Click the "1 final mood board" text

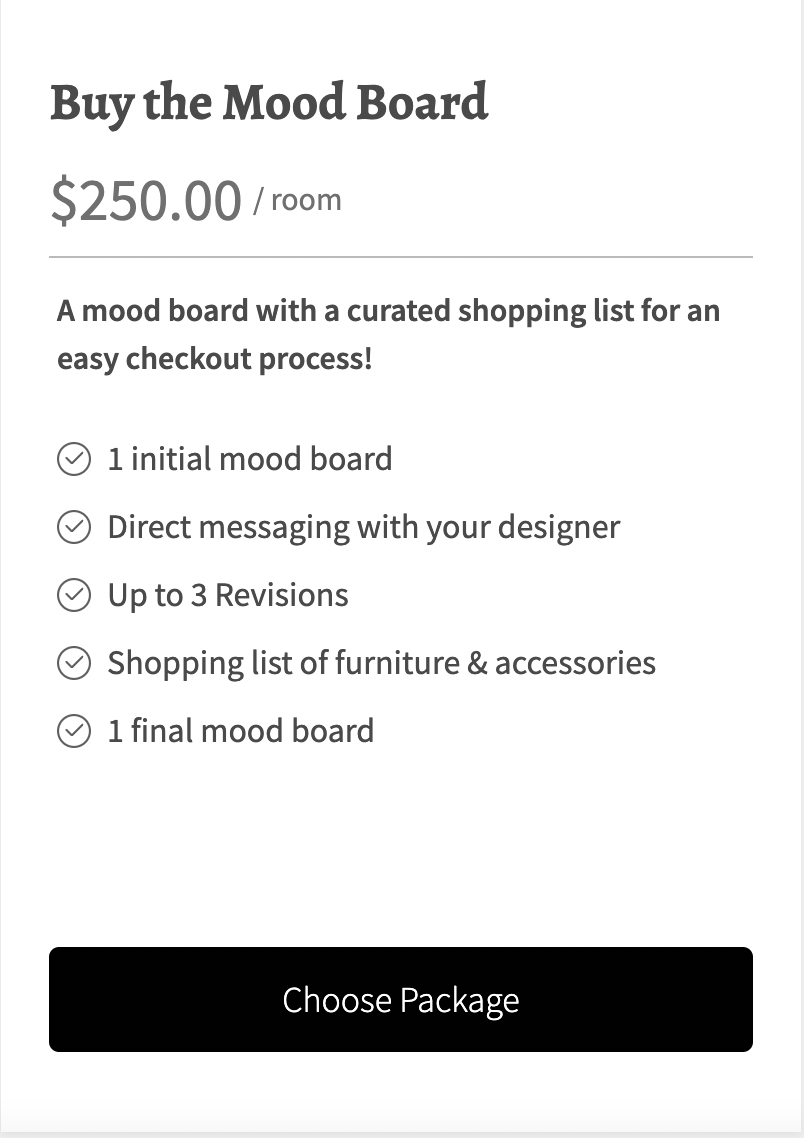click(241, 731)
